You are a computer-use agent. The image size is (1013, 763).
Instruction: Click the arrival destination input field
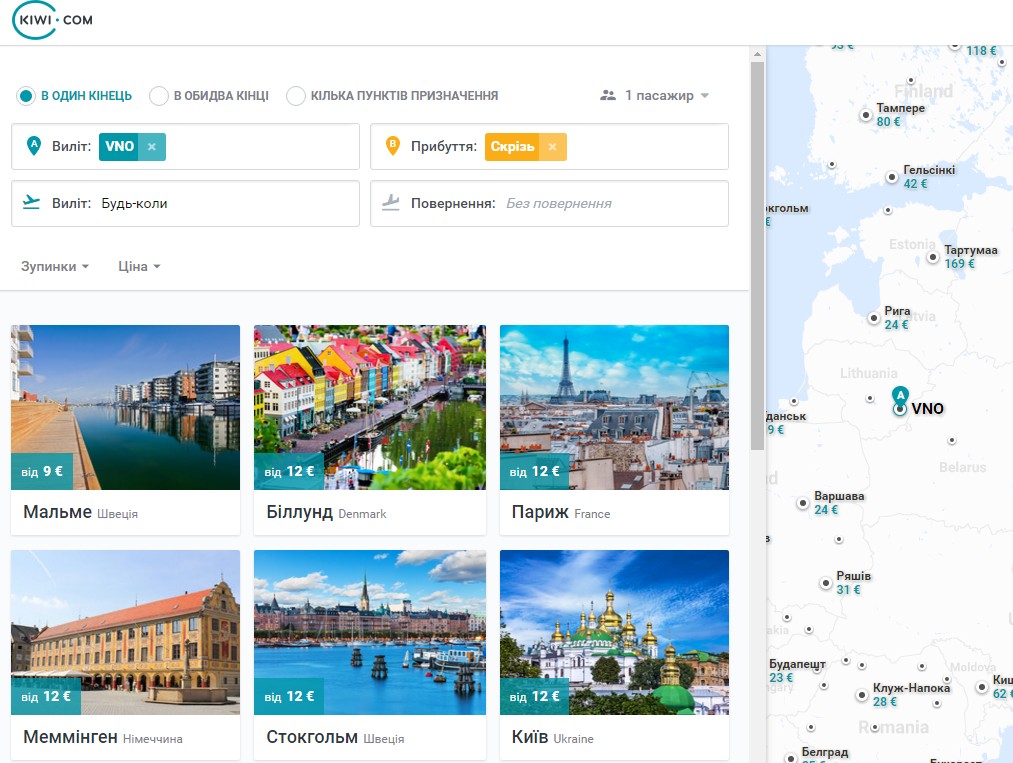549,147
